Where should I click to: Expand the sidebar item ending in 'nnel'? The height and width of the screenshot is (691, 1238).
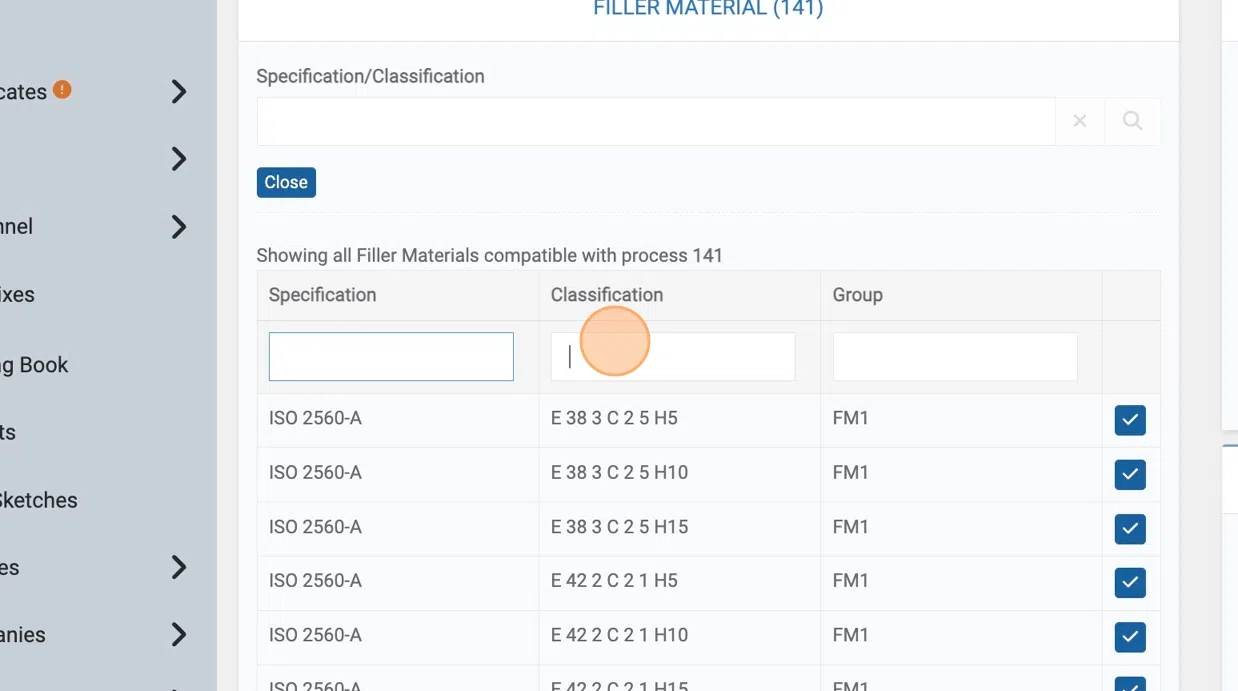click(x=179, y=227)
